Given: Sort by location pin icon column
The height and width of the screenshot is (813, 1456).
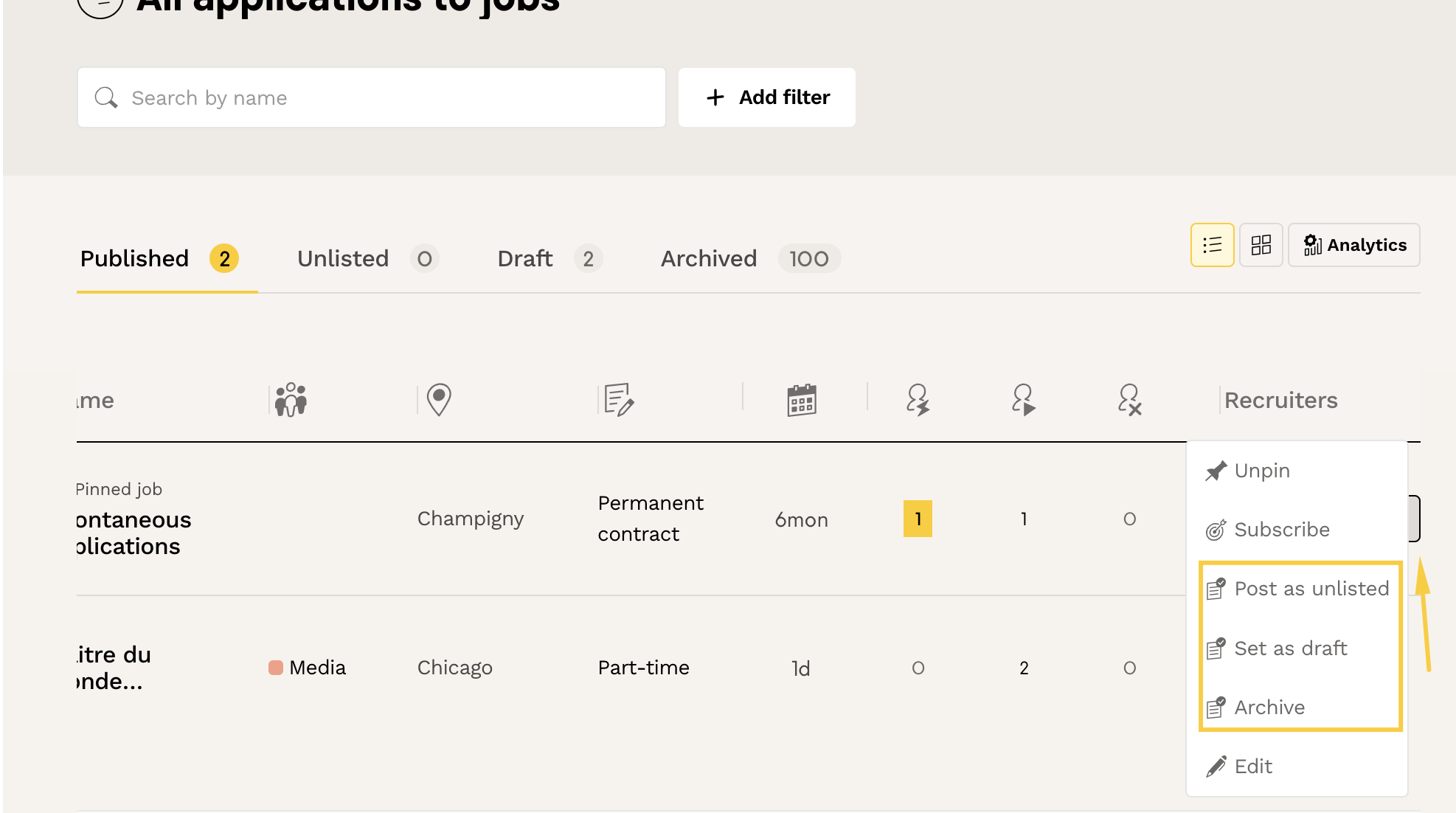Looking at the screenshot, I should [x=439, y=400].
